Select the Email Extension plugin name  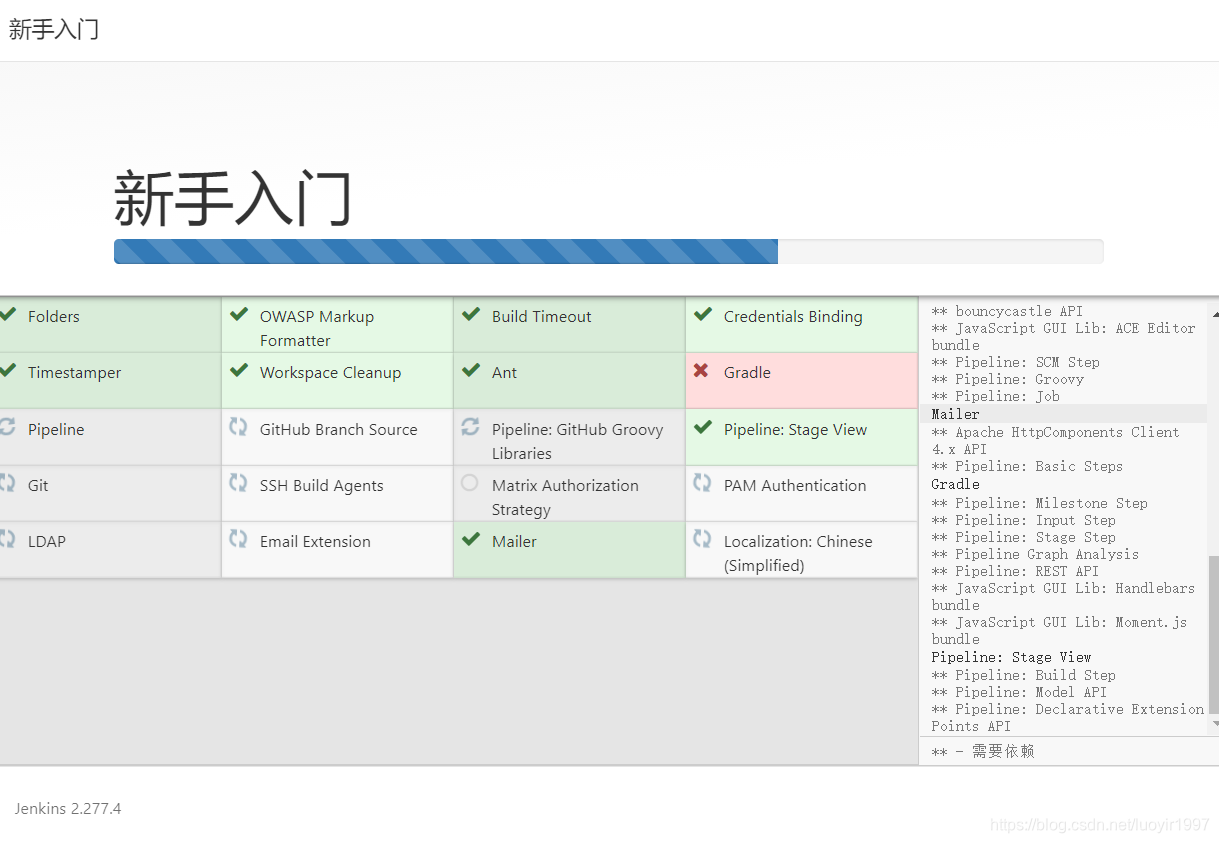pos(315,541)
